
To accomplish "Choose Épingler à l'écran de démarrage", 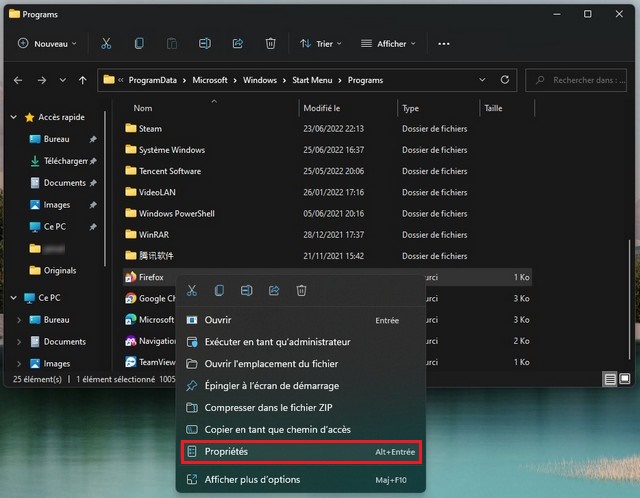I will [x=301, y=386].
